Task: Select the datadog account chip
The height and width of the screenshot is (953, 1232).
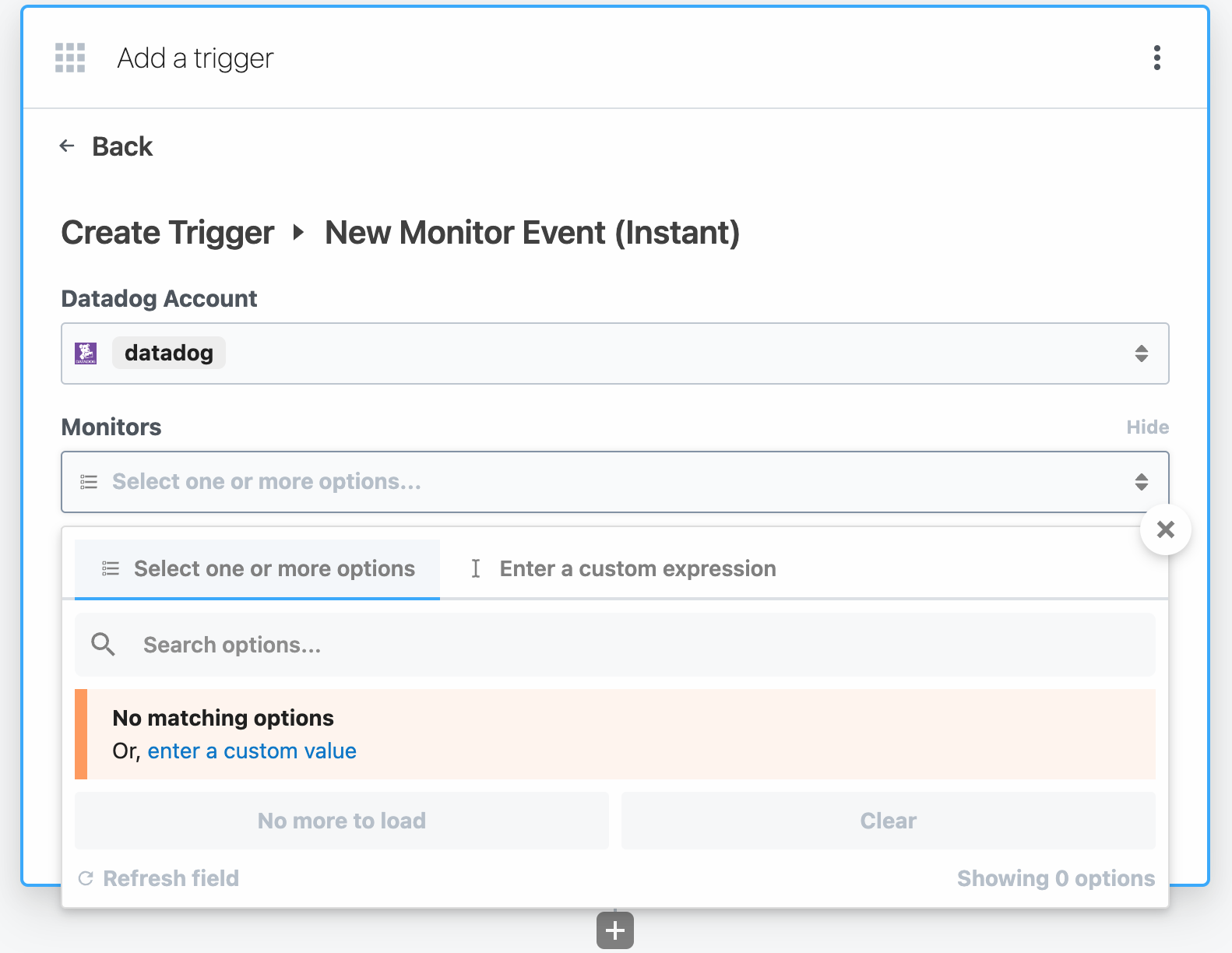Action: pyautogui.click(x=169, y=353)
